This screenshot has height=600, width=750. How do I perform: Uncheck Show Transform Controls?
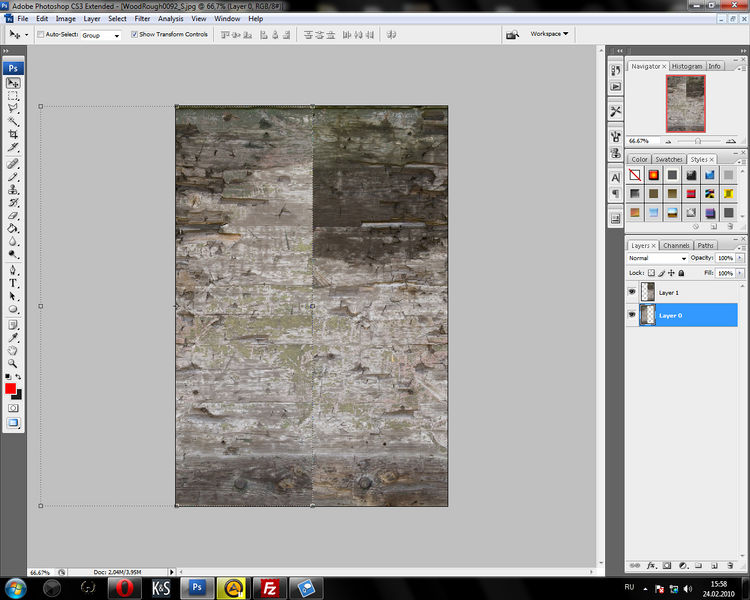pyautogui.click(x=134, y=34)
